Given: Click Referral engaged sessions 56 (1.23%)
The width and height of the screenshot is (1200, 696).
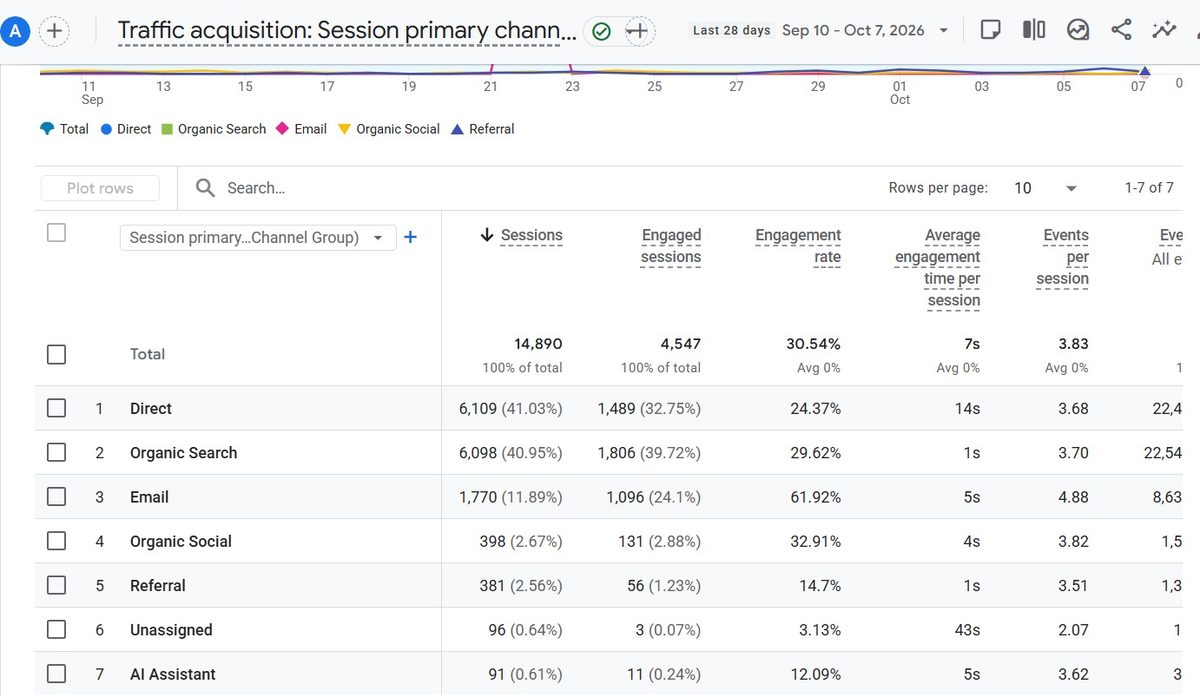Looking at the screenshot, I should (664, 585).
